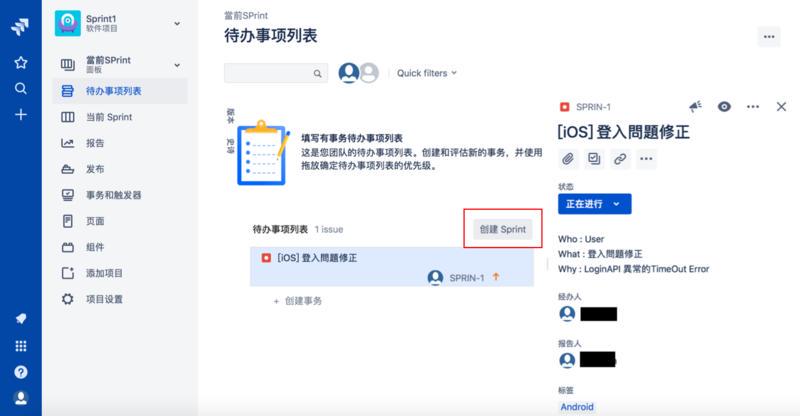
Task: Click the Android label tag
Action: pos(577,407)
